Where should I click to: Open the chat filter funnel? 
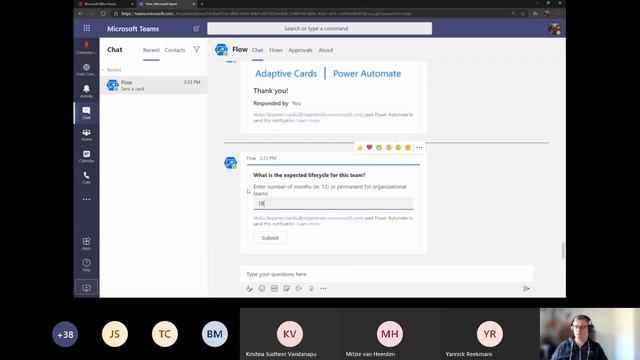tap(196, 49)
